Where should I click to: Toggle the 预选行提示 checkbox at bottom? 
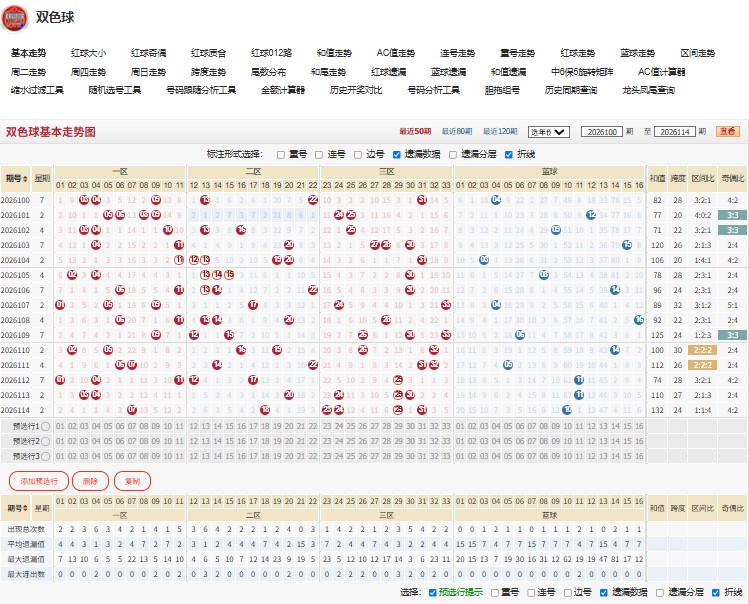(x=432, y=593)
